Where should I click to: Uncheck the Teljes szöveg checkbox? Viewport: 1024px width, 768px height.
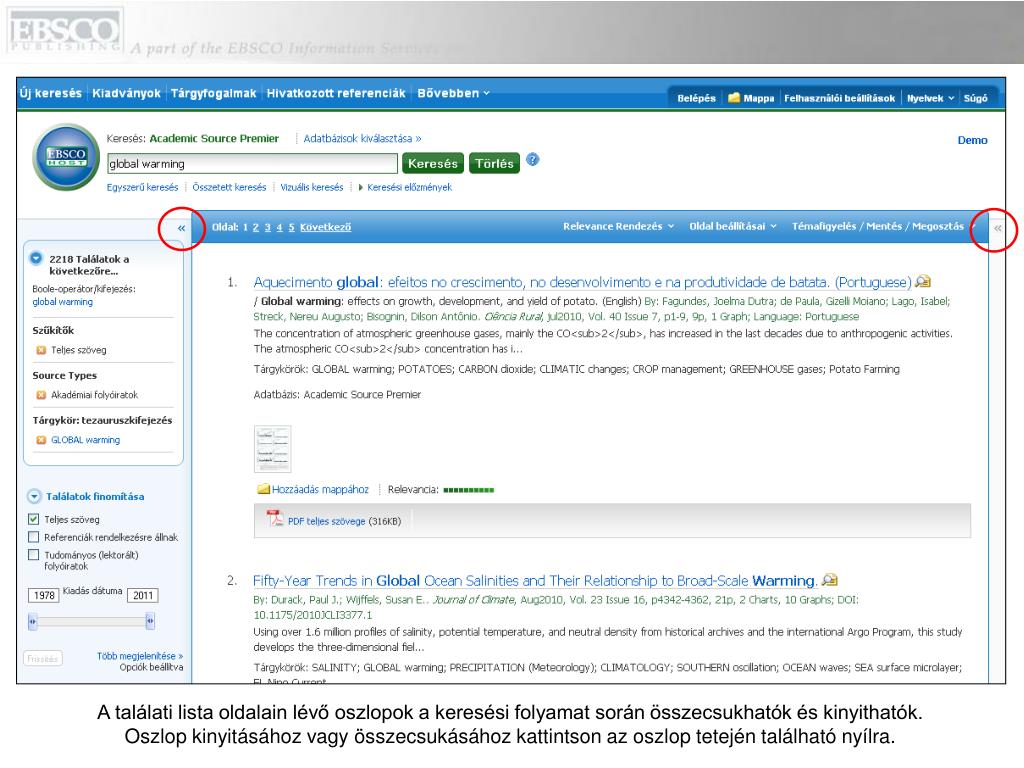(33, 519)
